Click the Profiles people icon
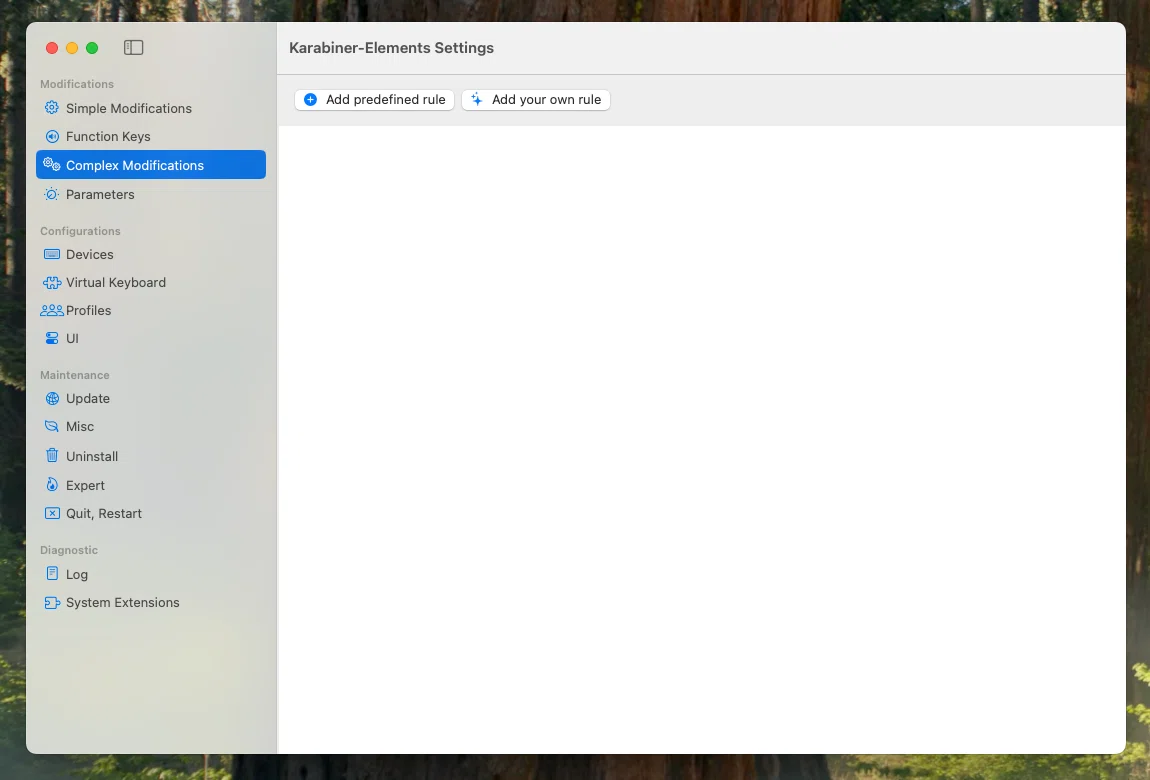This screenshot has width=1150, height=780. point(51,310)
